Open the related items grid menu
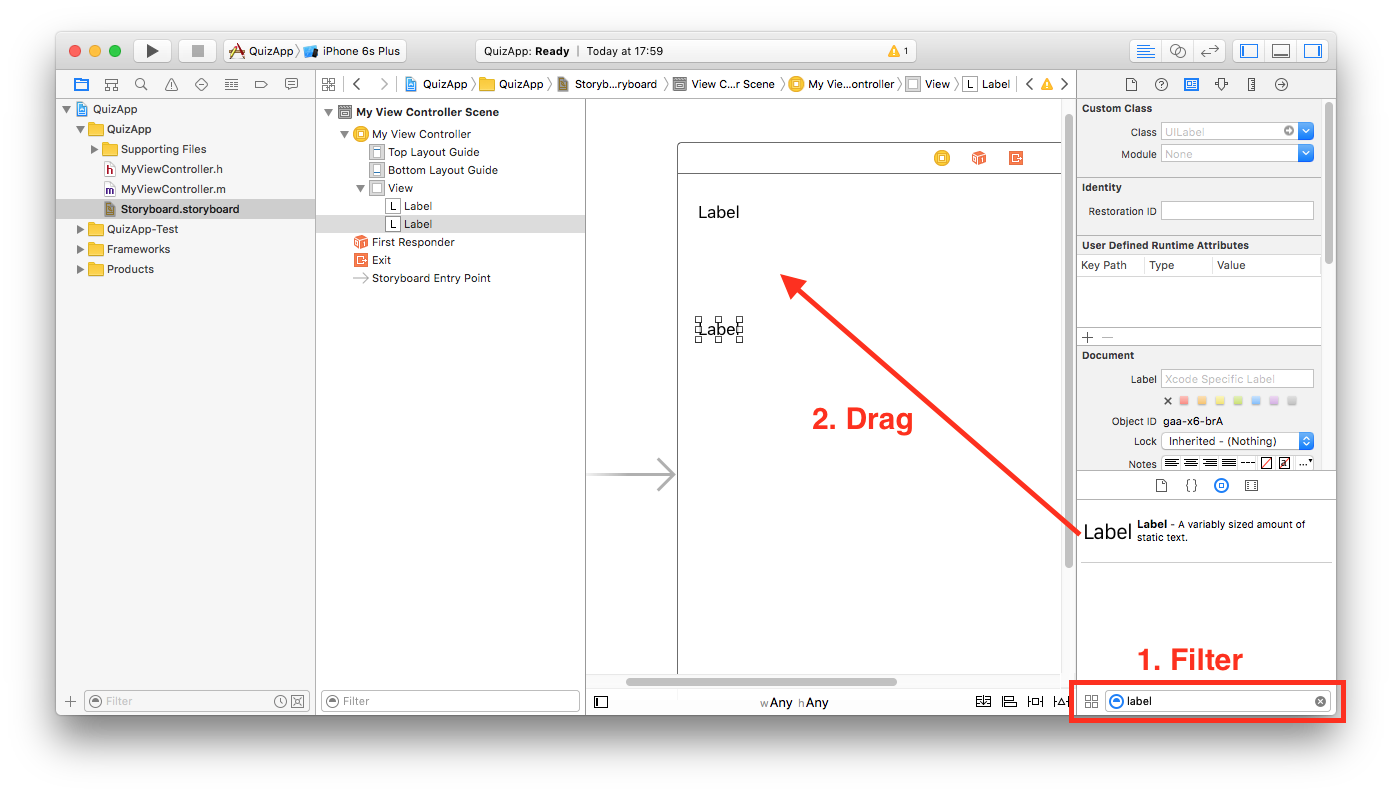 [x=328, y=84]
